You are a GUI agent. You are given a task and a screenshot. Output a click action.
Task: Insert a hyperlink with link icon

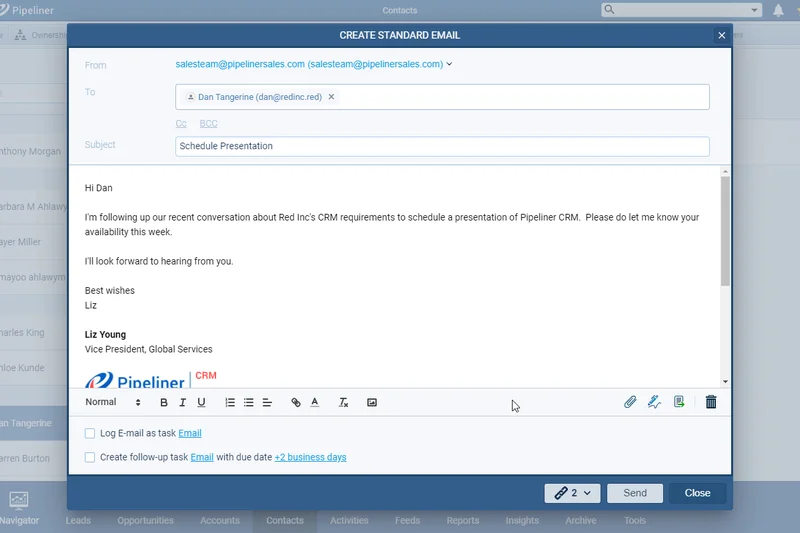[296, 402]
